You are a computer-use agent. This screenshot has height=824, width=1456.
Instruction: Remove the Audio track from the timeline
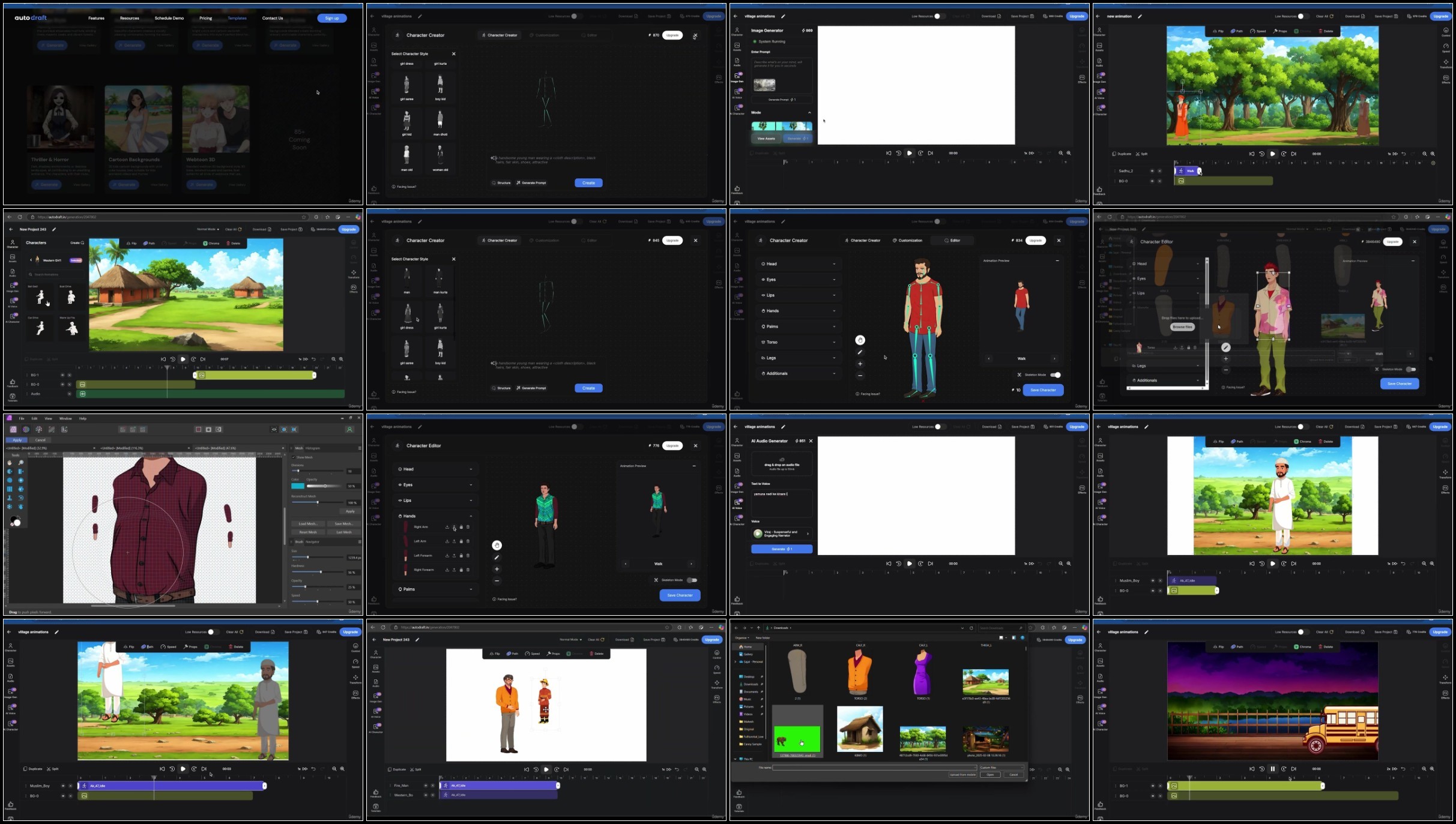pyautogui.click(x=70, y=394)
